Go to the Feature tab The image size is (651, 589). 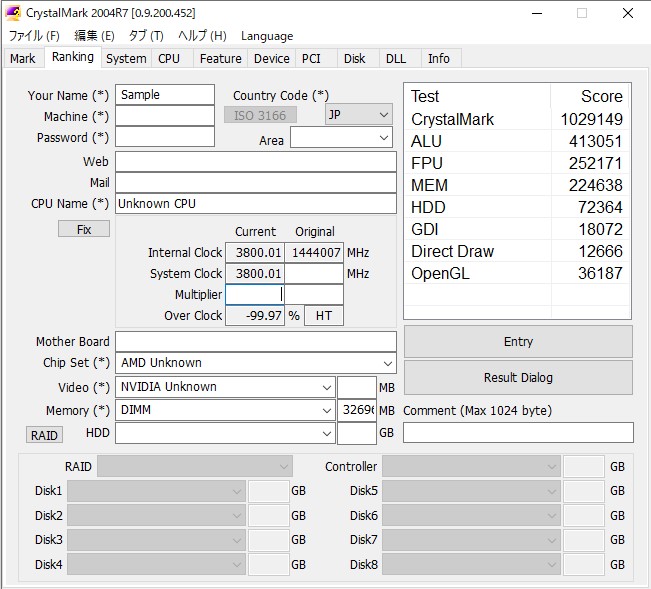(x=220, y=59)
